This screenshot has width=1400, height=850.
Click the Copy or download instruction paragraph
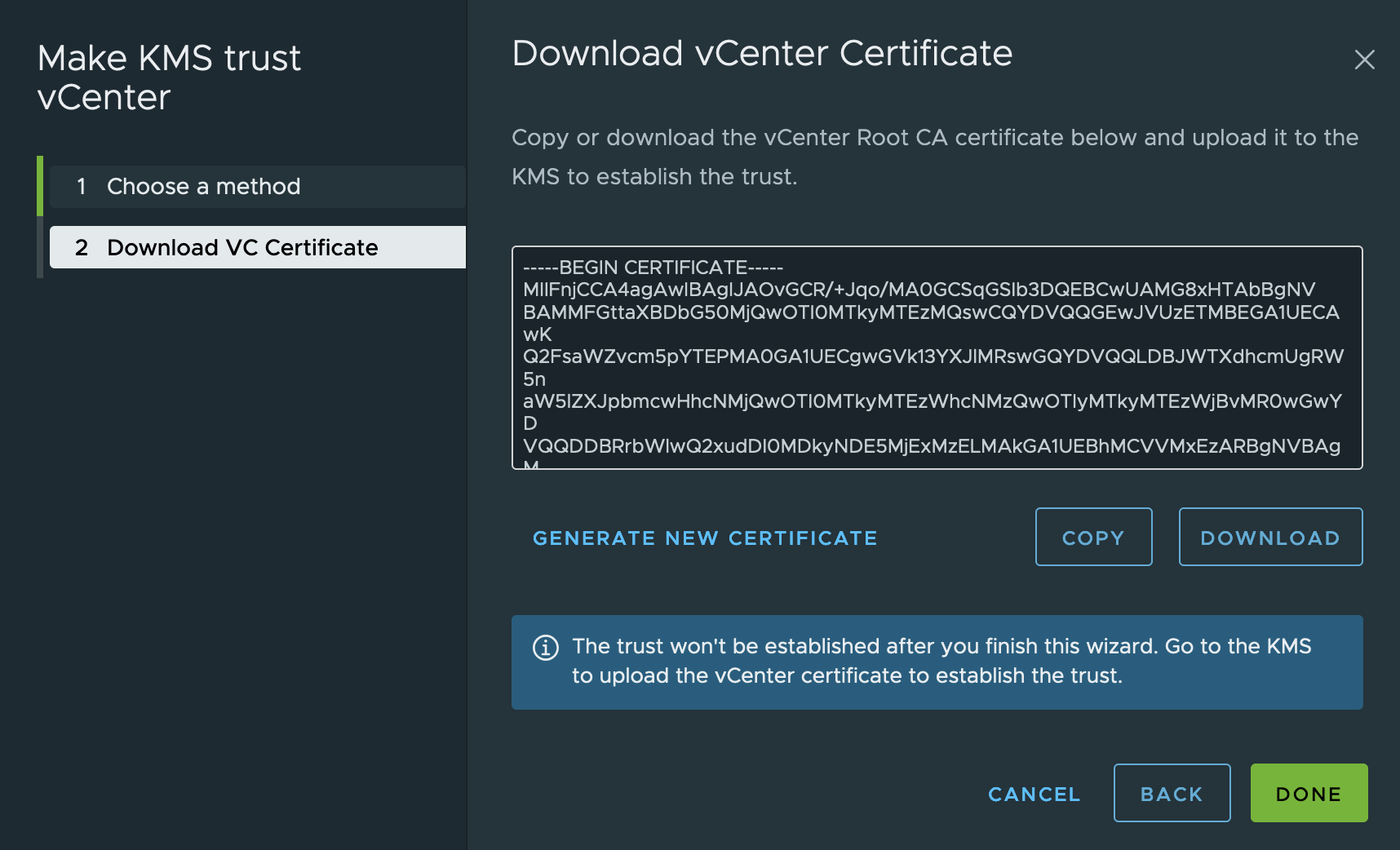(935, 157)
